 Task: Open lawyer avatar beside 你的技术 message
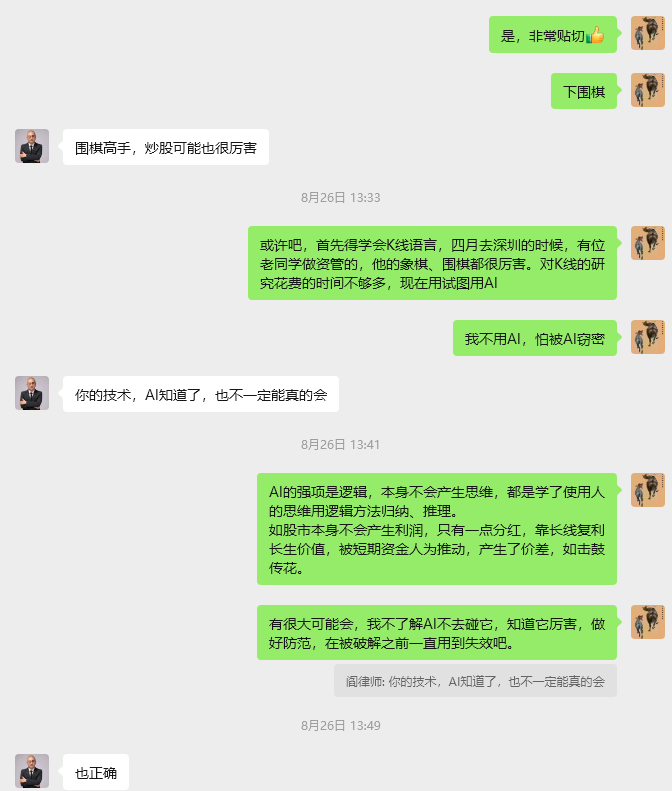[x=32, y=393]
